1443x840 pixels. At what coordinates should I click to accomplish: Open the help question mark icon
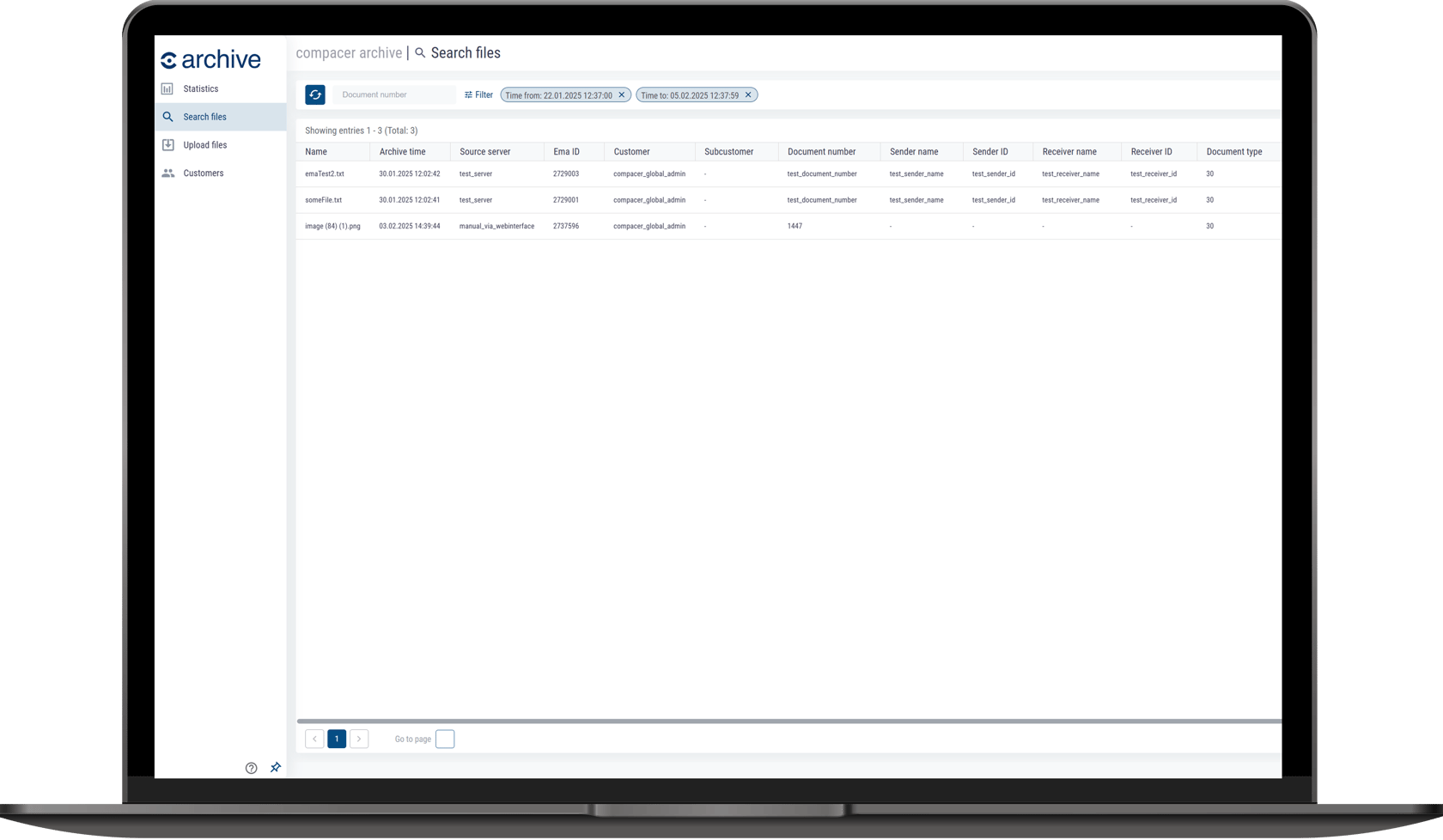tap(251, 768)
